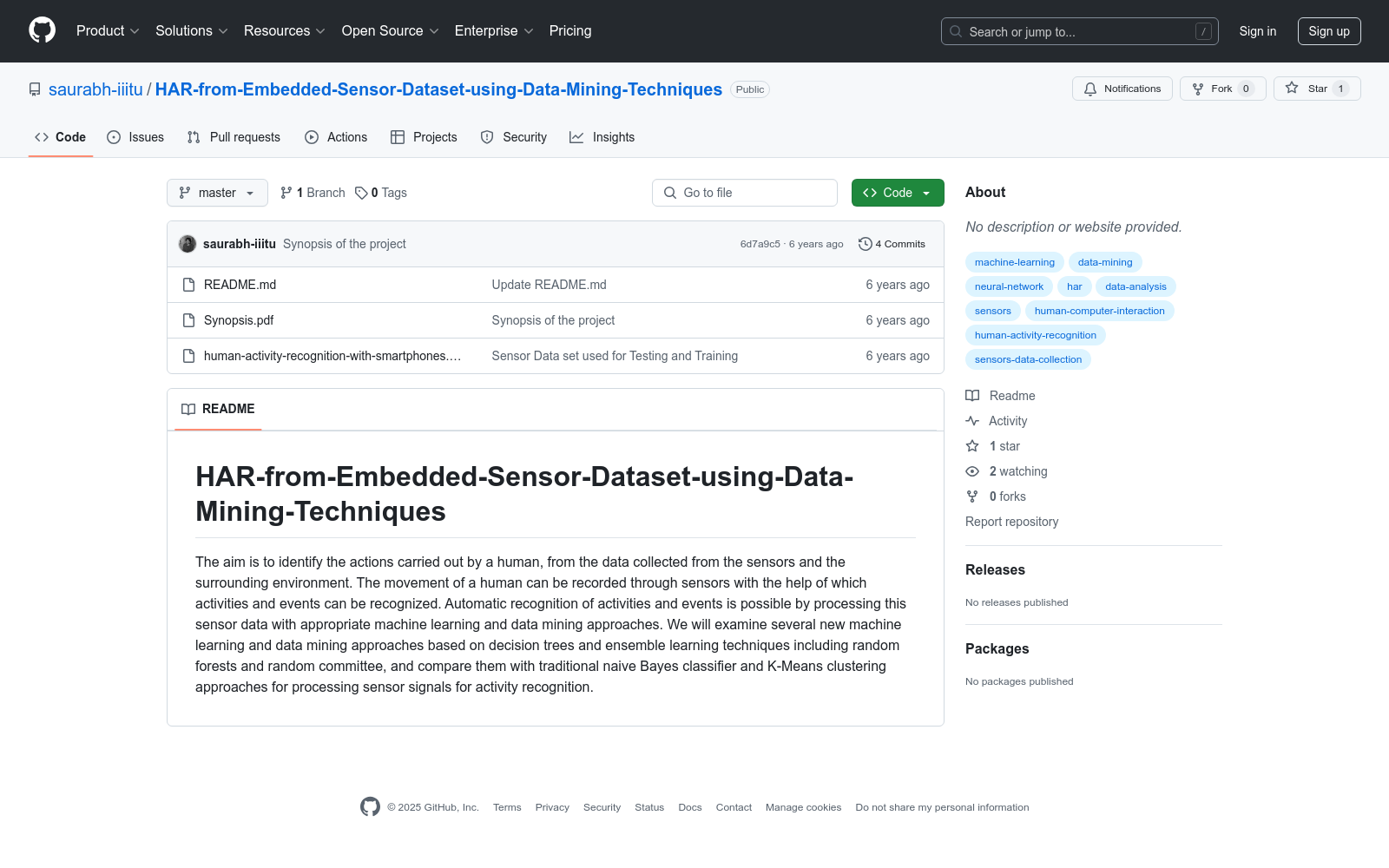This screenshot has width=1389, height=868.
Task: Click the file icon beside Synopsis.pdf
Action: pyautogui.click(x=188, y=320)
